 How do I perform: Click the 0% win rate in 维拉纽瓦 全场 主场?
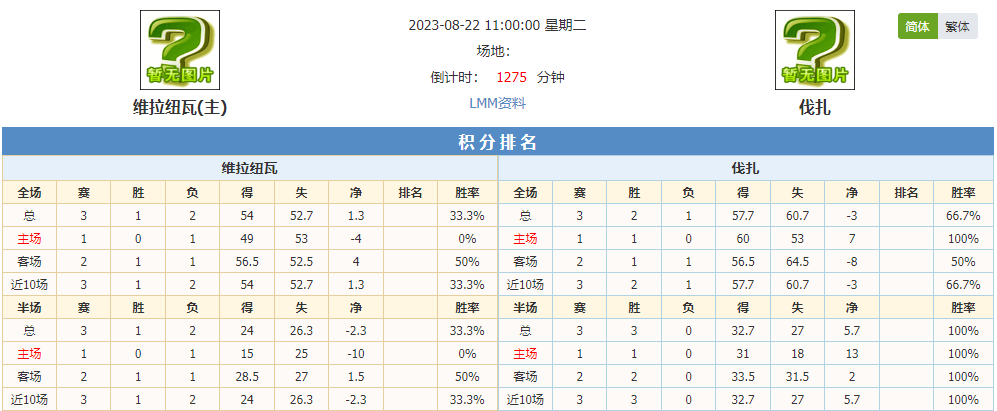[467, 239]
